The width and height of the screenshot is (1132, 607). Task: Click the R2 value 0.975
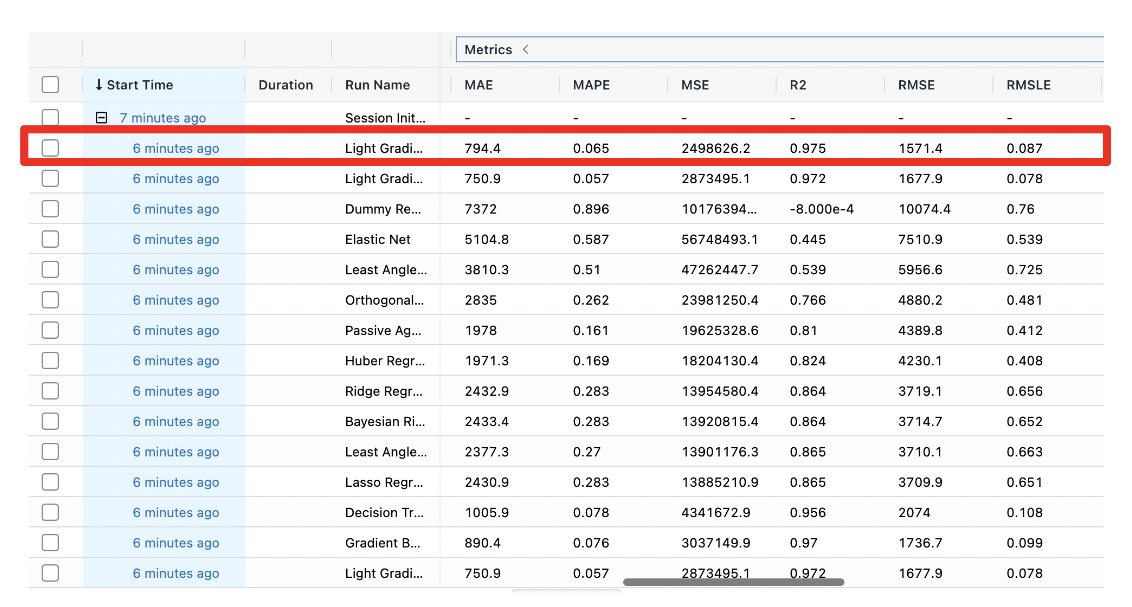(x=807, y=148)
